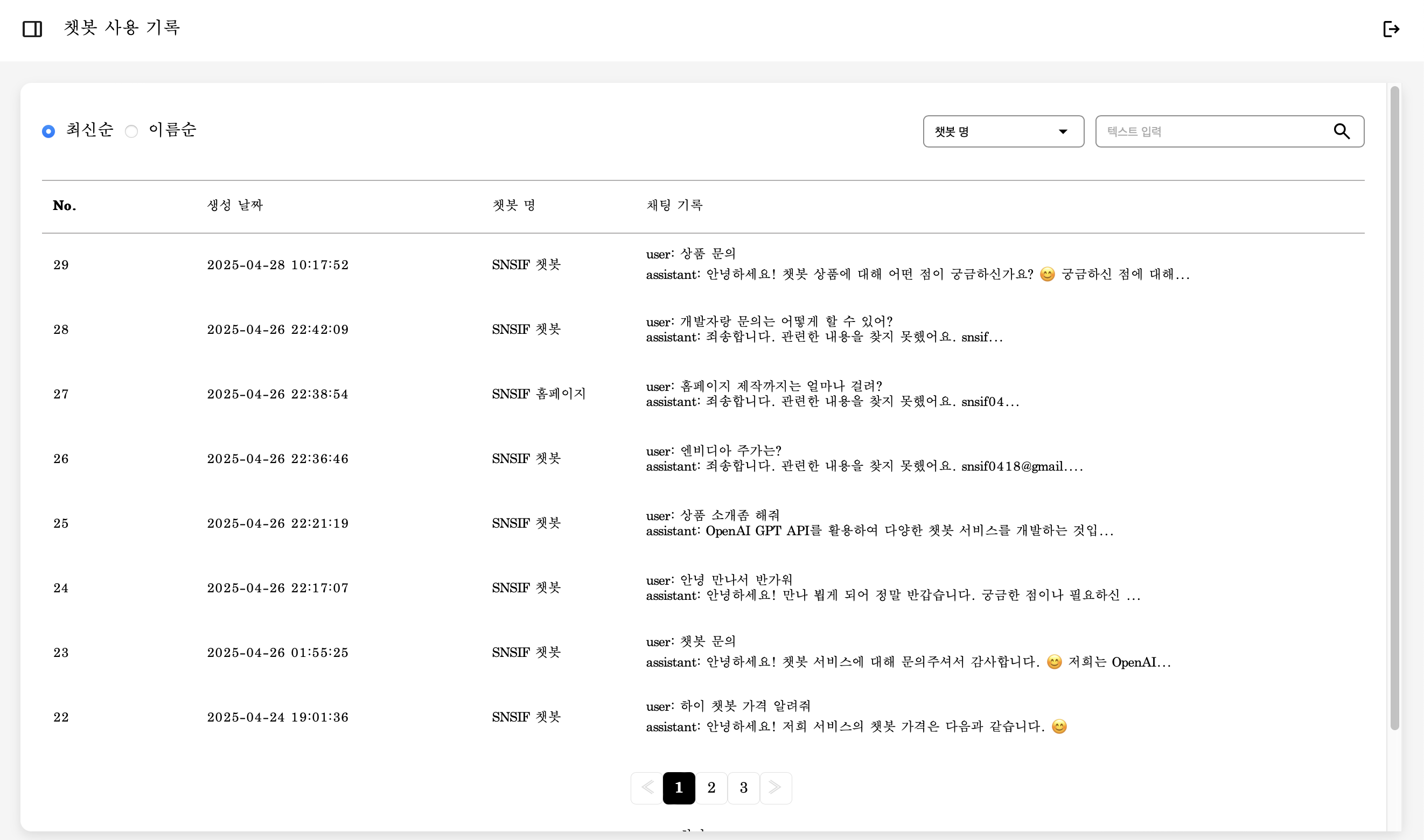Image resolution: width=1424 pixels, height=840 pixels.
Task: Toggle the sidebar panel icon
Action: (32, 29)
